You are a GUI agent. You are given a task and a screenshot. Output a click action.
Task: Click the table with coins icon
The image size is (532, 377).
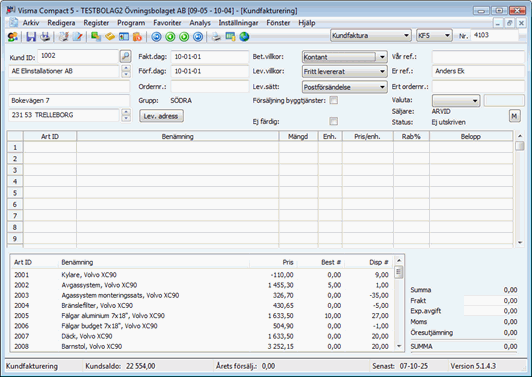click(230, 36)
